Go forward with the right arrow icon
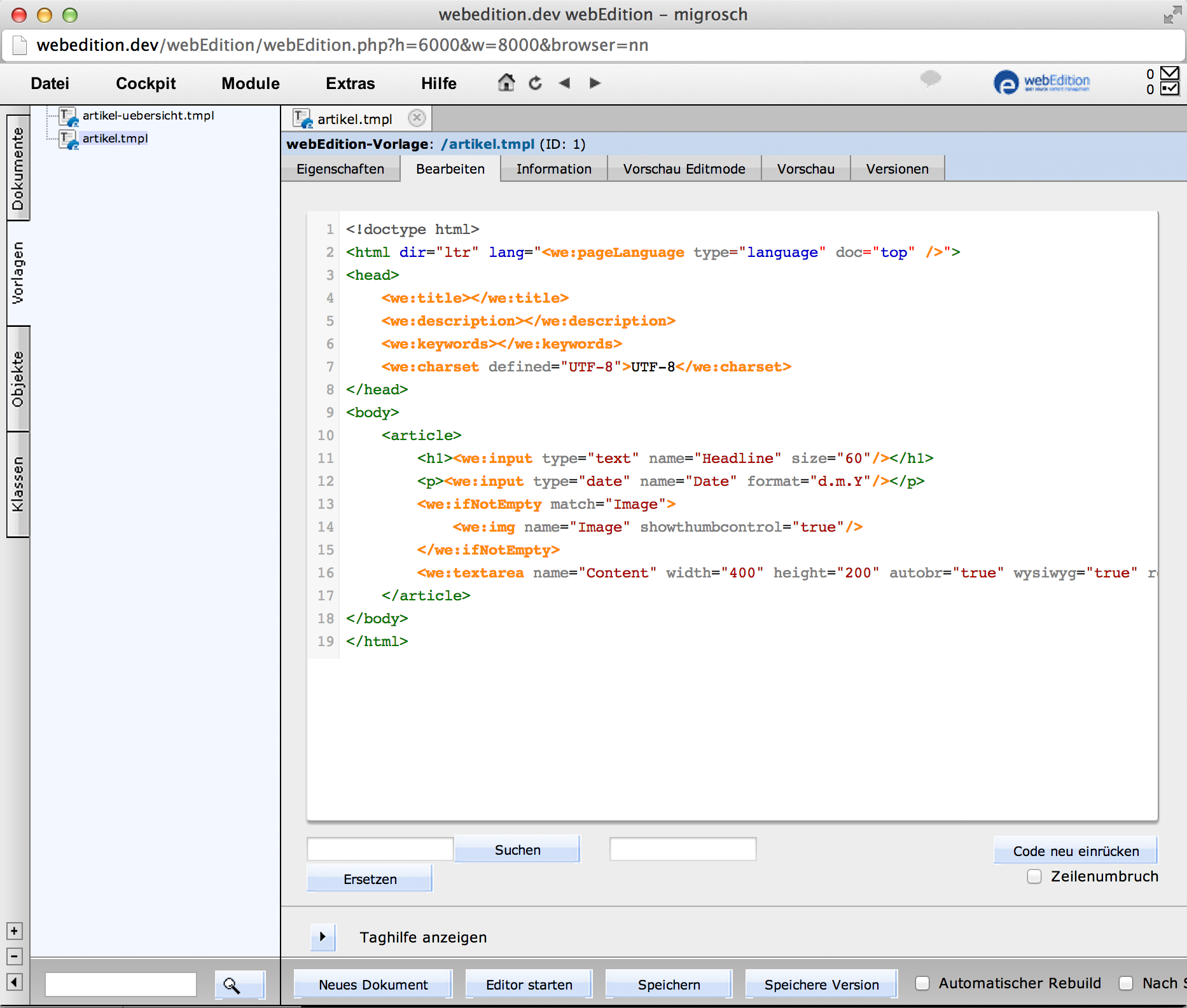Image resolution: width=1187 pixels, height=1008 pixels. (x=595, y=83)
